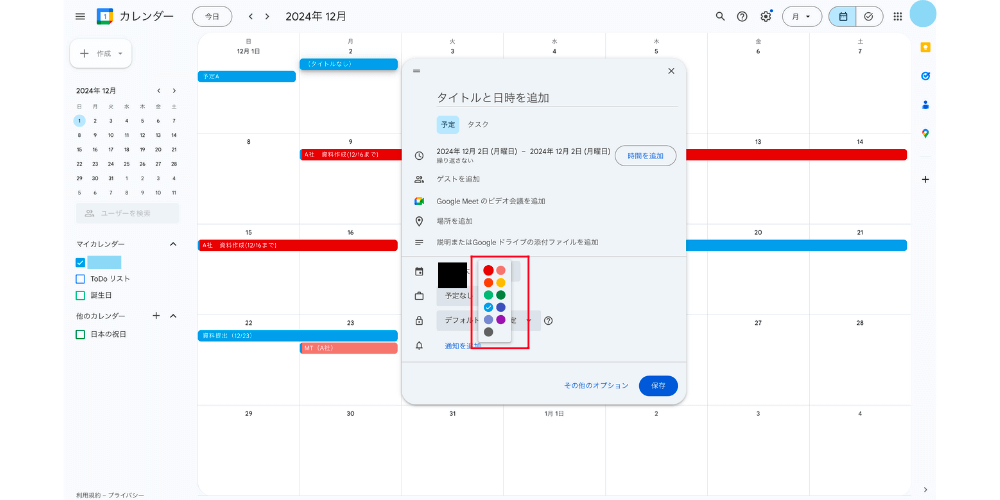Collapse the side panel with bottom chevron

[925, 489]
